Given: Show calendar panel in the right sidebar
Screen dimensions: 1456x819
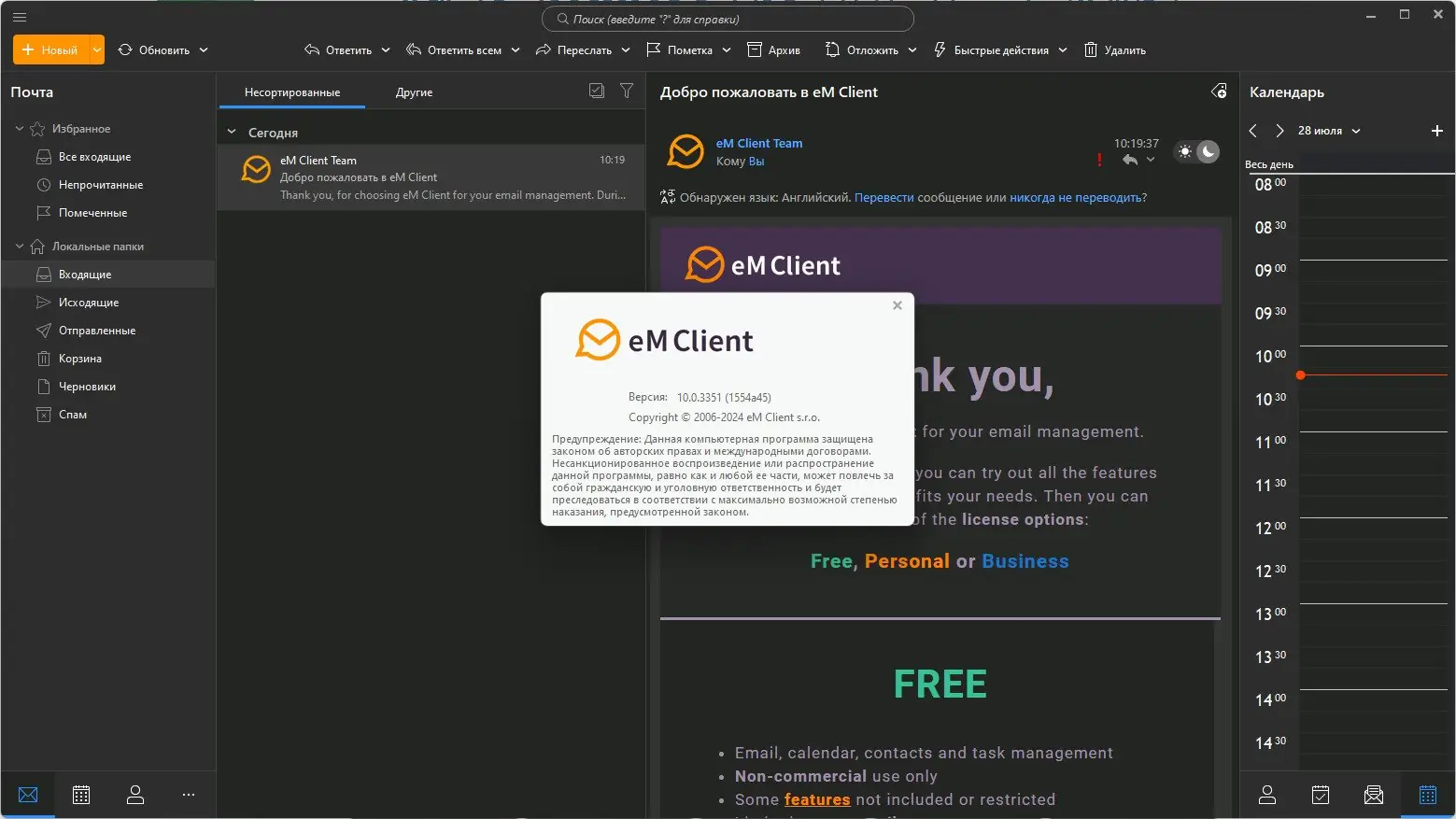Looking at the screenshot, I should [1428, 795].
